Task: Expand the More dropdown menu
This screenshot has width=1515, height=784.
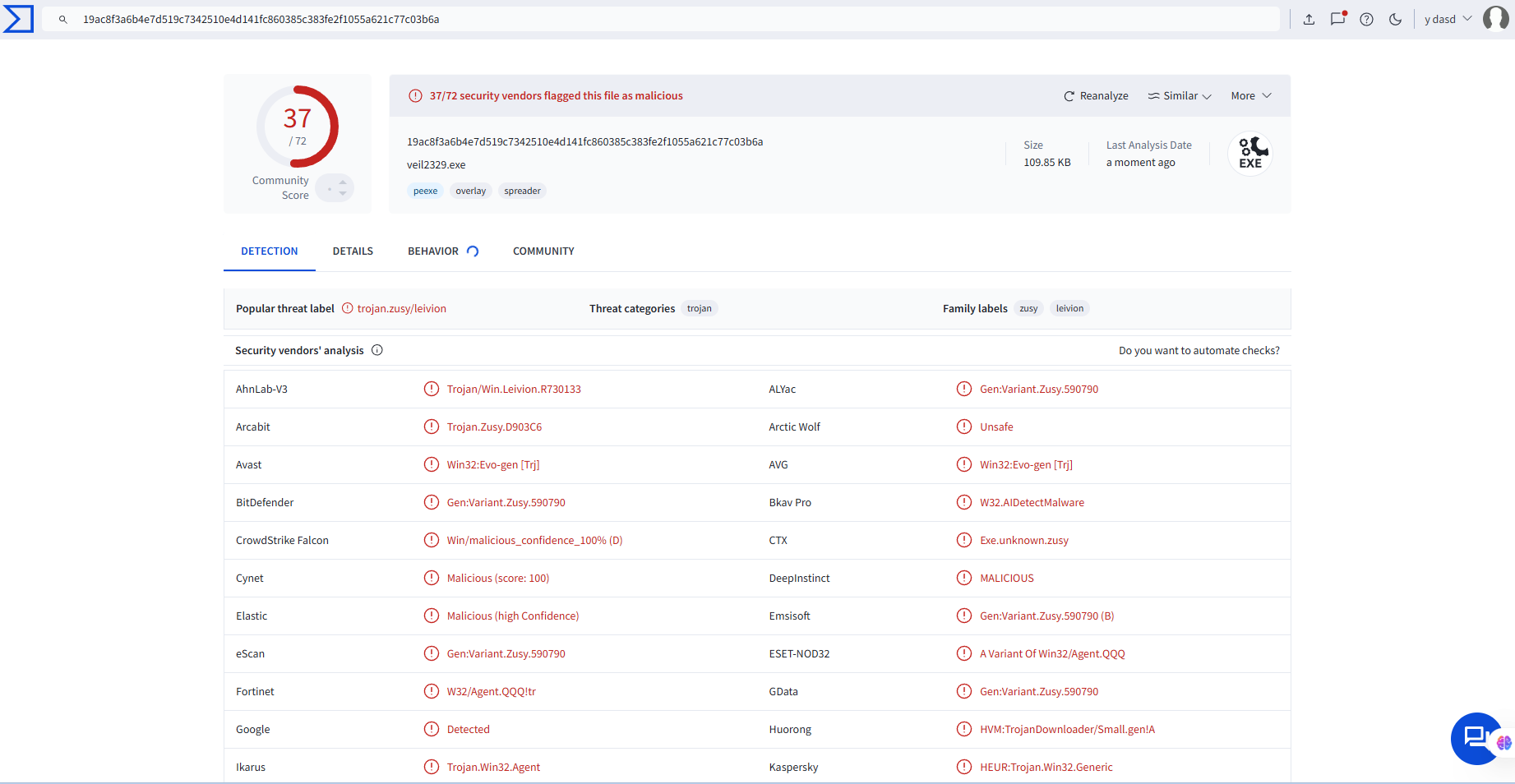Action: click(x=1250, y=96)
